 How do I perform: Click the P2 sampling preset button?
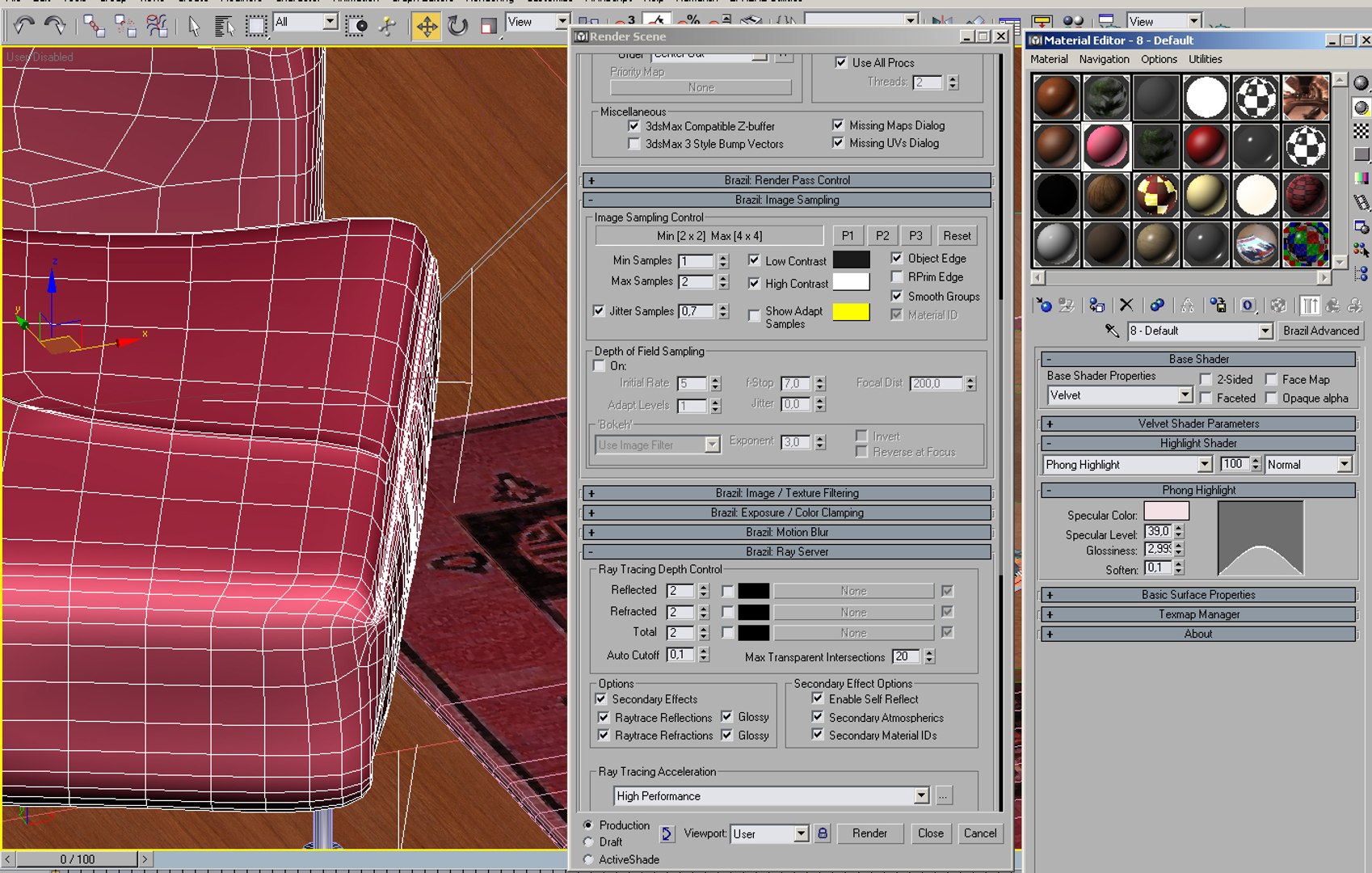882,235
